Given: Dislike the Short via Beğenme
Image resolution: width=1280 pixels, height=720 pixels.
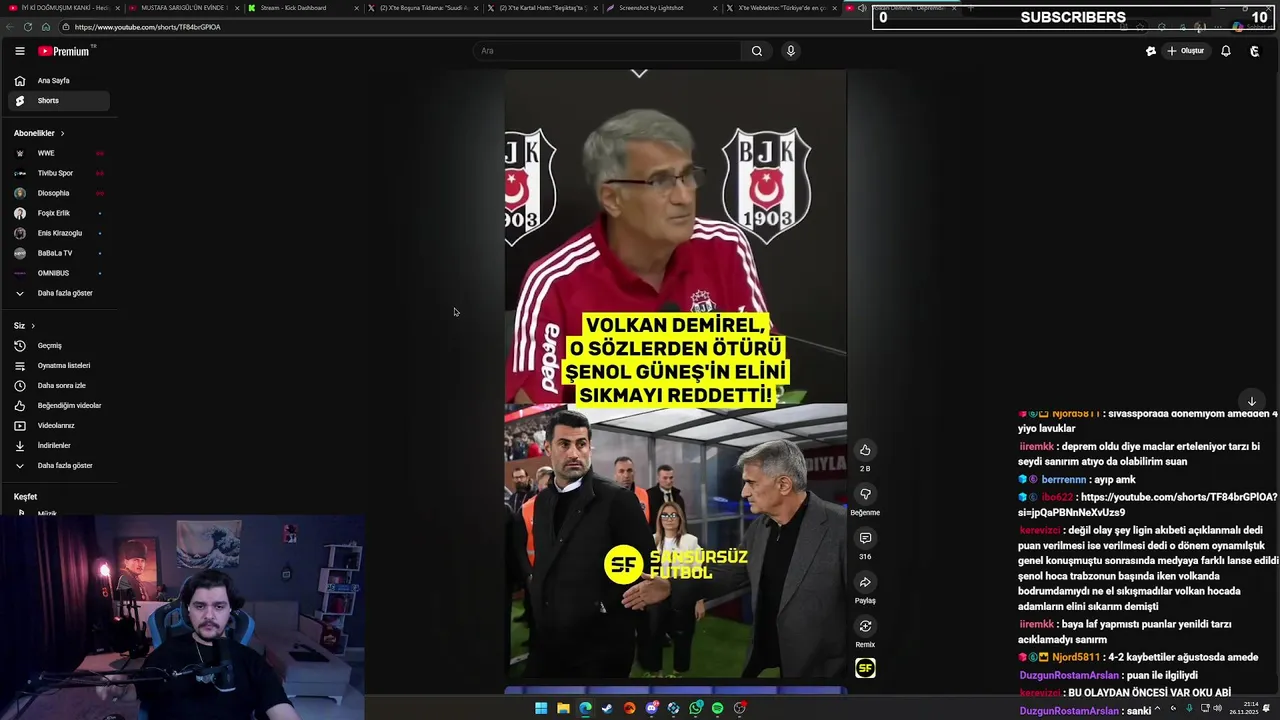Looking at the screenshot, I should tap(865, 494).
